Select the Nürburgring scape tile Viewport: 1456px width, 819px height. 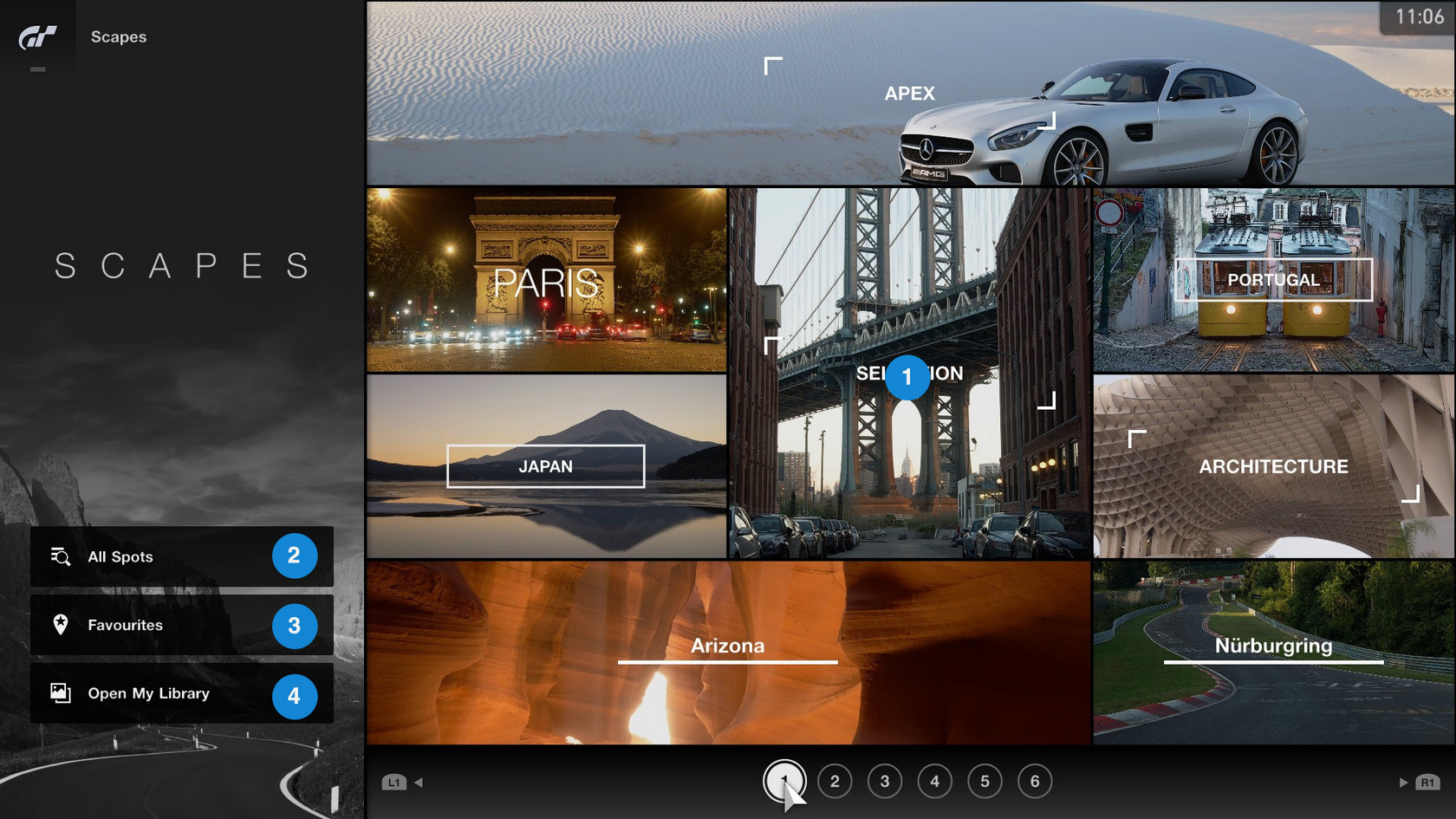pos(1274,646)
